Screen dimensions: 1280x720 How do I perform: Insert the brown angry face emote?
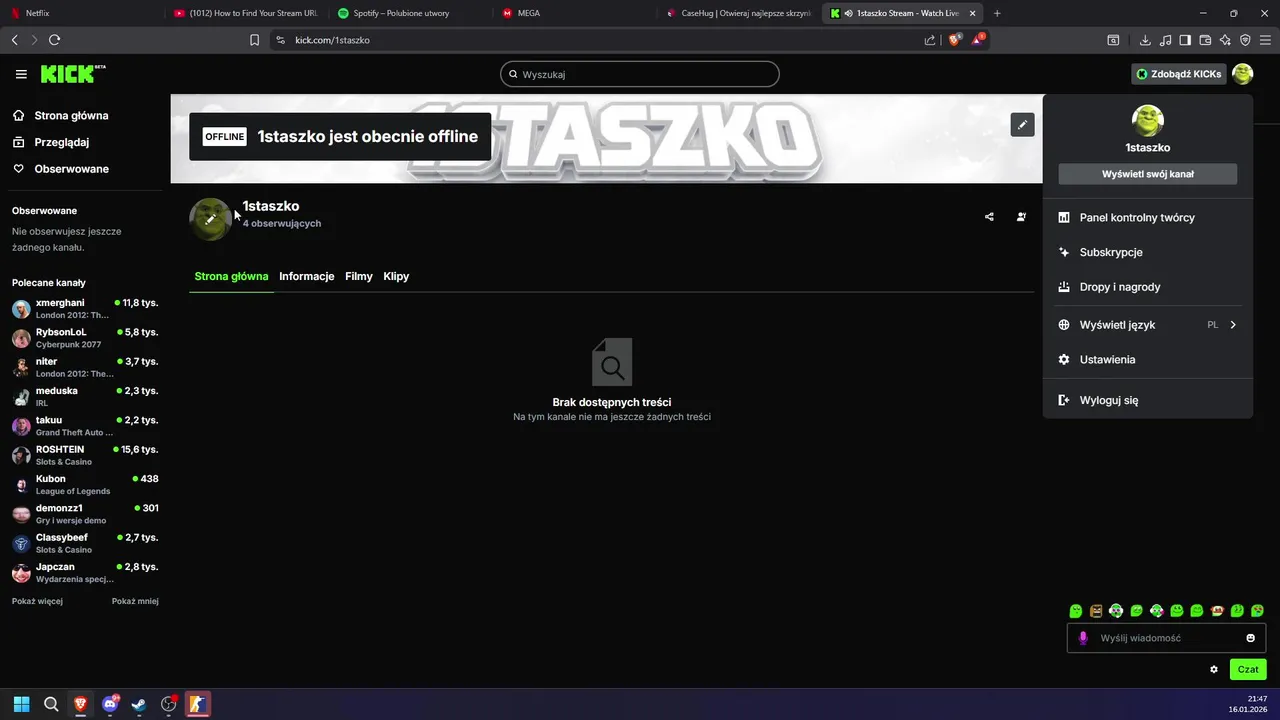pyautogui.click(x=1096, y=611)
